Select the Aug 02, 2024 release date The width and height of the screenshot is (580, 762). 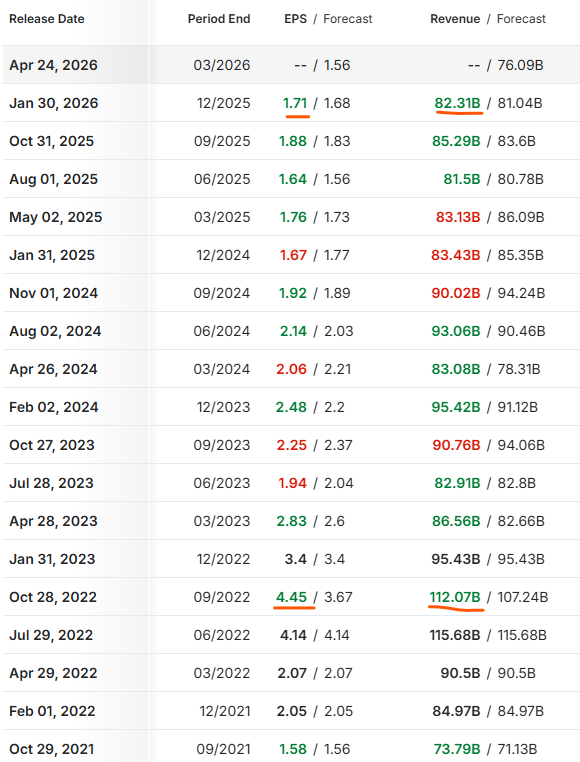click(x=55, y=331)
